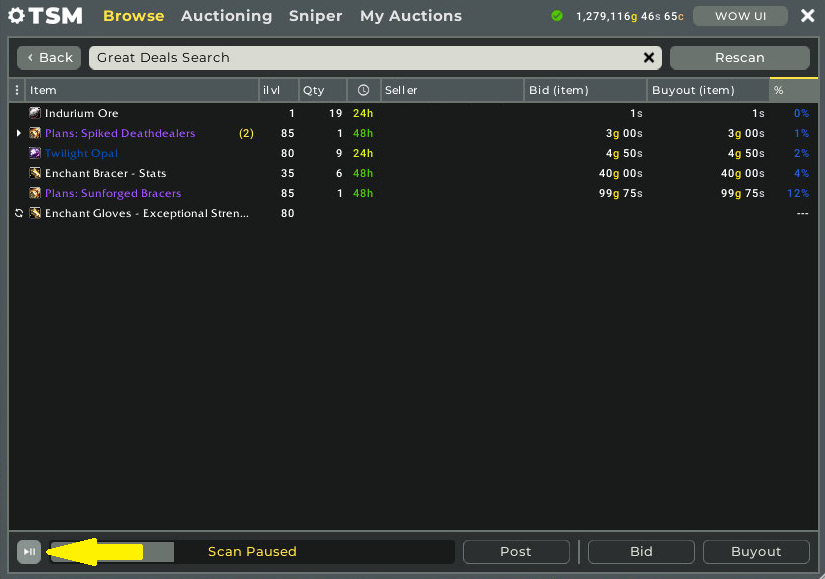
Task: Click the Twilight Opal gem icon
Action: pyautogui.click(x=35, y=153)
